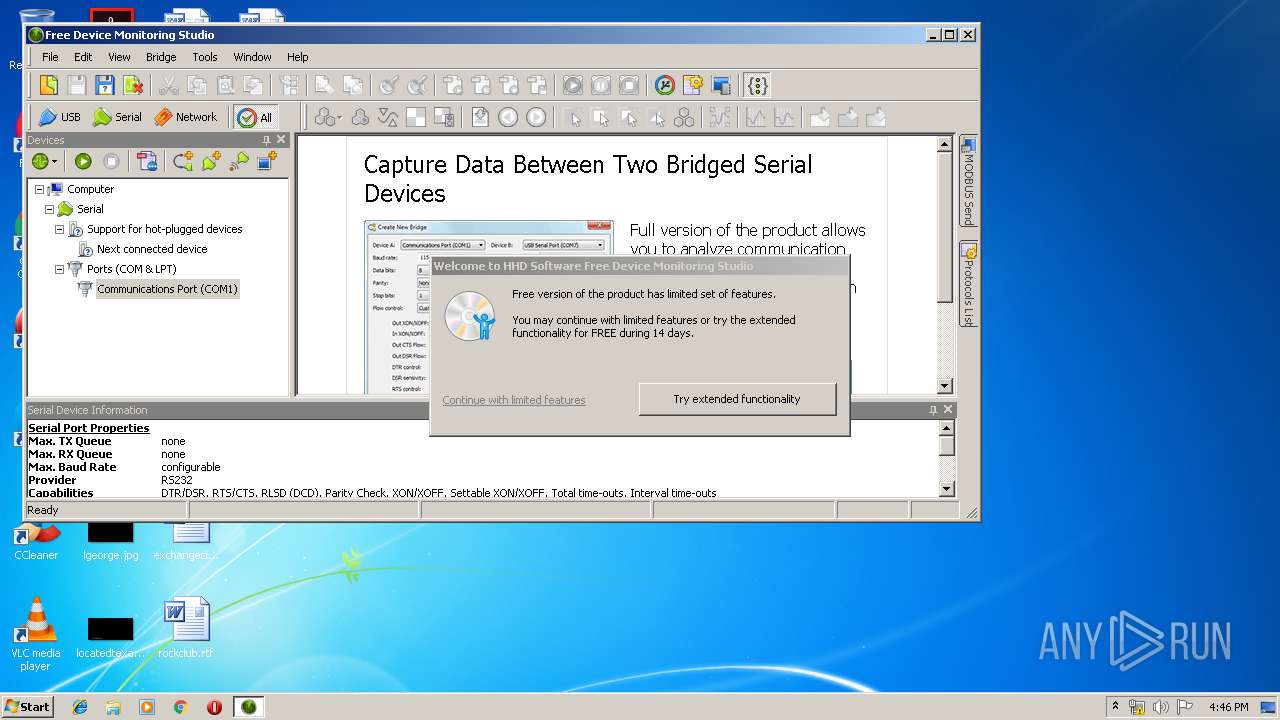
Task: Open the VLC media player desktop shortcut
Action: tap(36, 634)
